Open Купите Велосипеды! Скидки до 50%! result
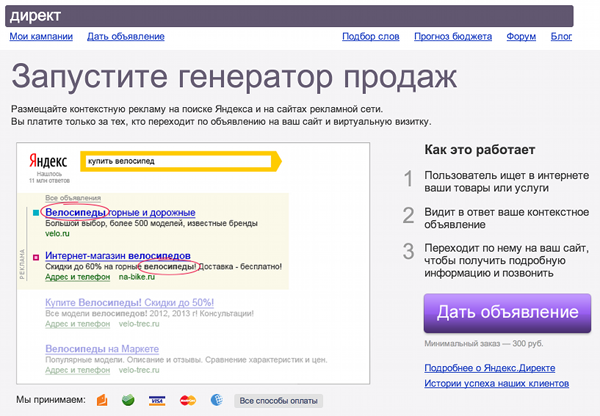Screen dimensions: 600x416 point(129,302)
